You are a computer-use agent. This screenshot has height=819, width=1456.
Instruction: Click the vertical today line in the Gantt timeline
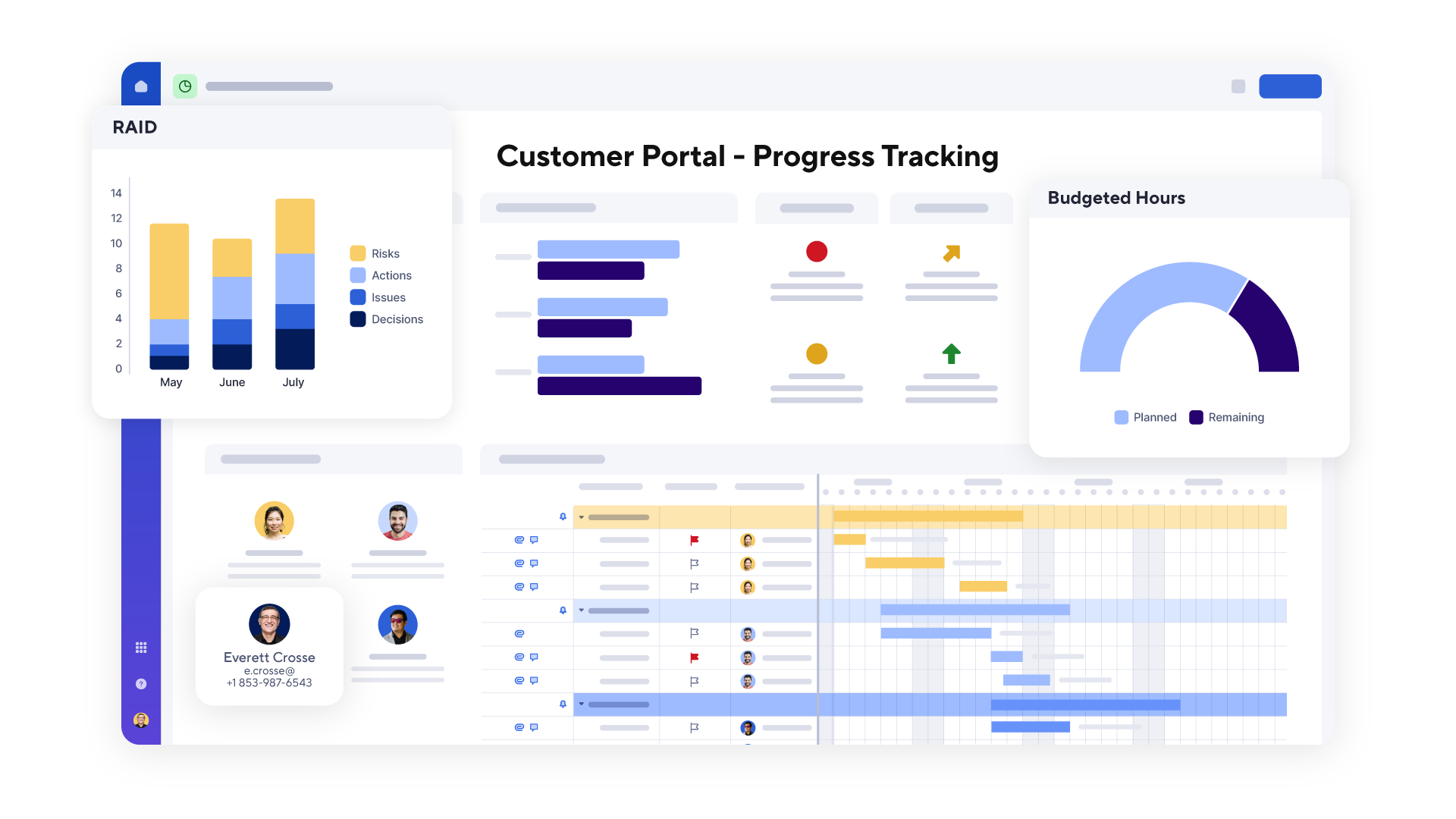tap(818, 609)
